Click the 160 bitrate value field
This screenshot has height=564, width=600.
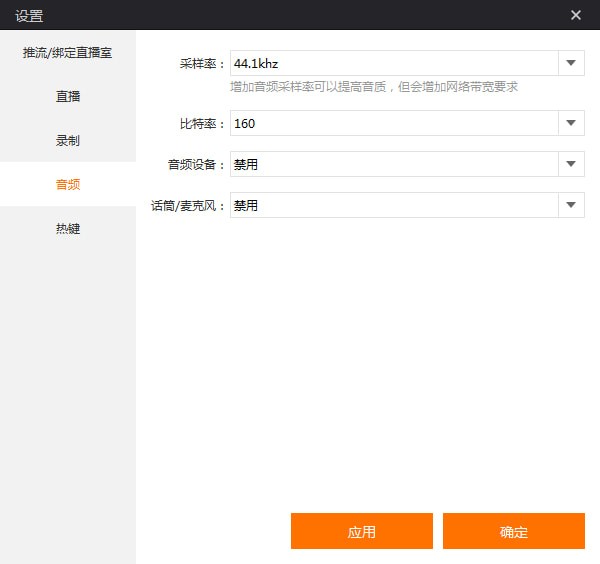coord(394,123)
